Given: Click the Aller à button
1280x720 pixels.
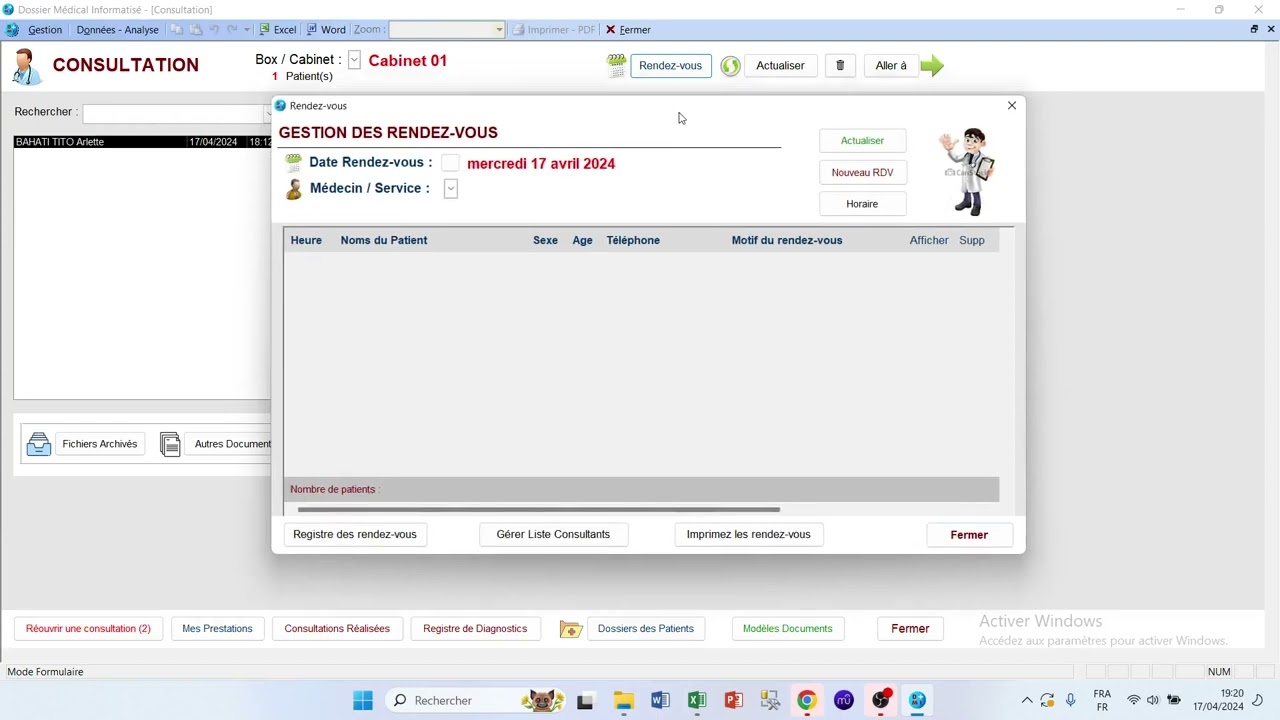Looking at the screenshot, I should (891, 66).
